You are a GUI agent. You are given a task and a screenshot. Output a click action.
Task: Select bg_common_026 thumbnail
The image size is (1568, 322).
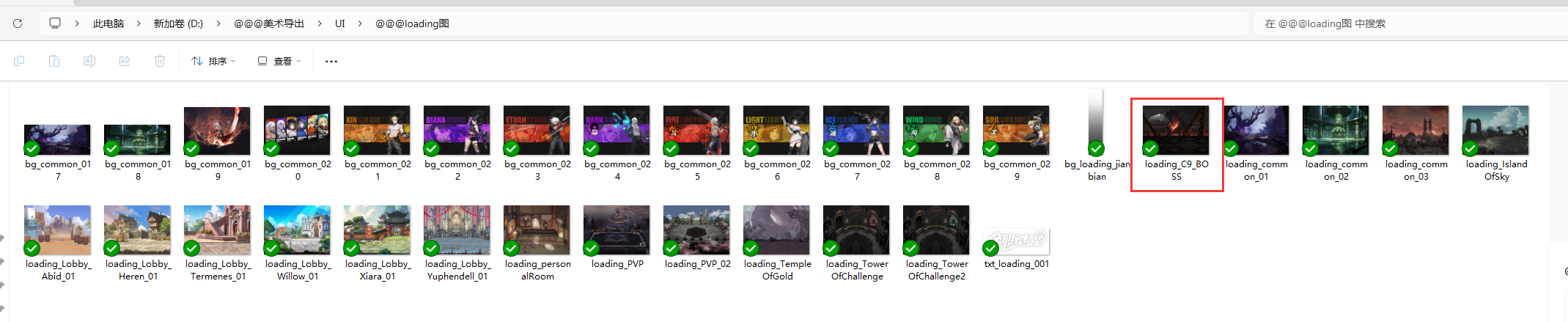coord(776,131)
